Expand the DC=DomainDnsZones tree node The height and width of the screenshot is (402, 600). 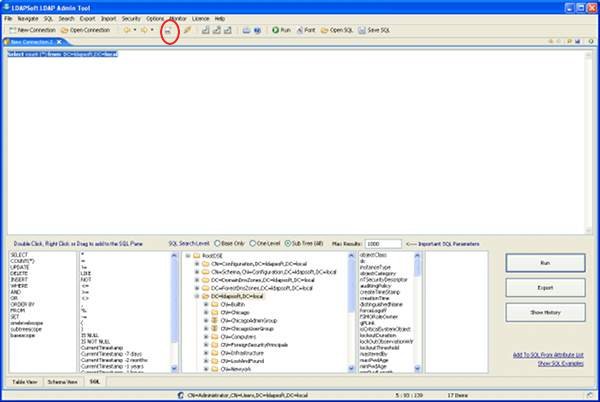coord(197,280)
